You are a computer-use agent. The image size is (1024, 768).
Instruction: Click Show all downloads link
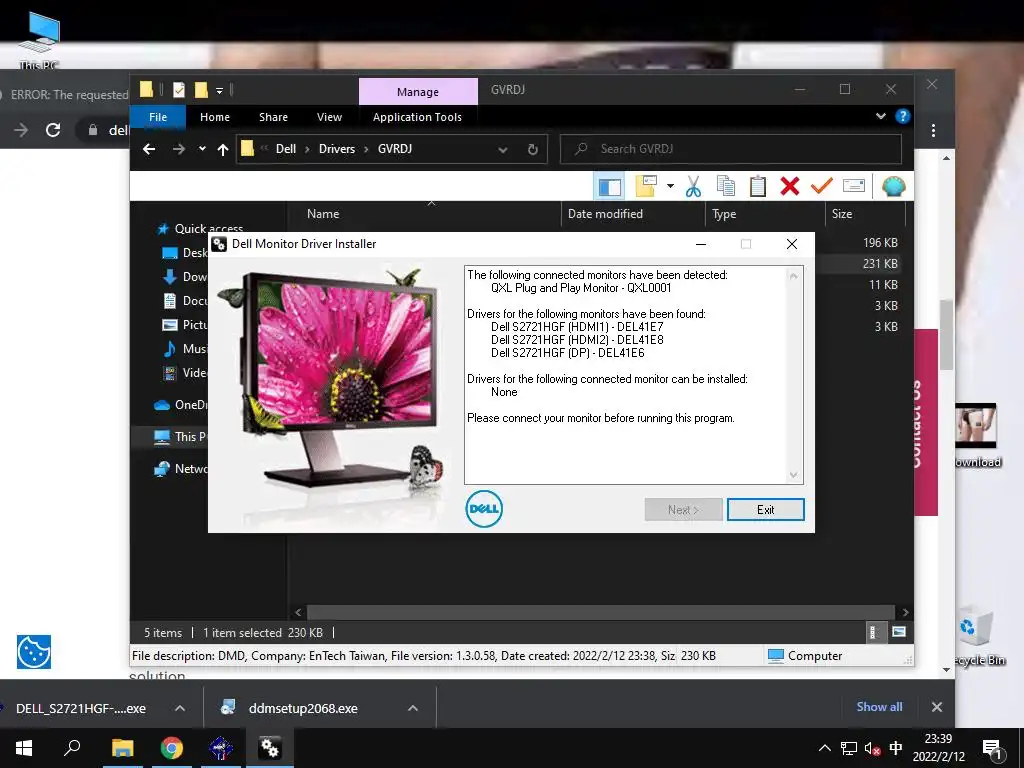[879, 707]
